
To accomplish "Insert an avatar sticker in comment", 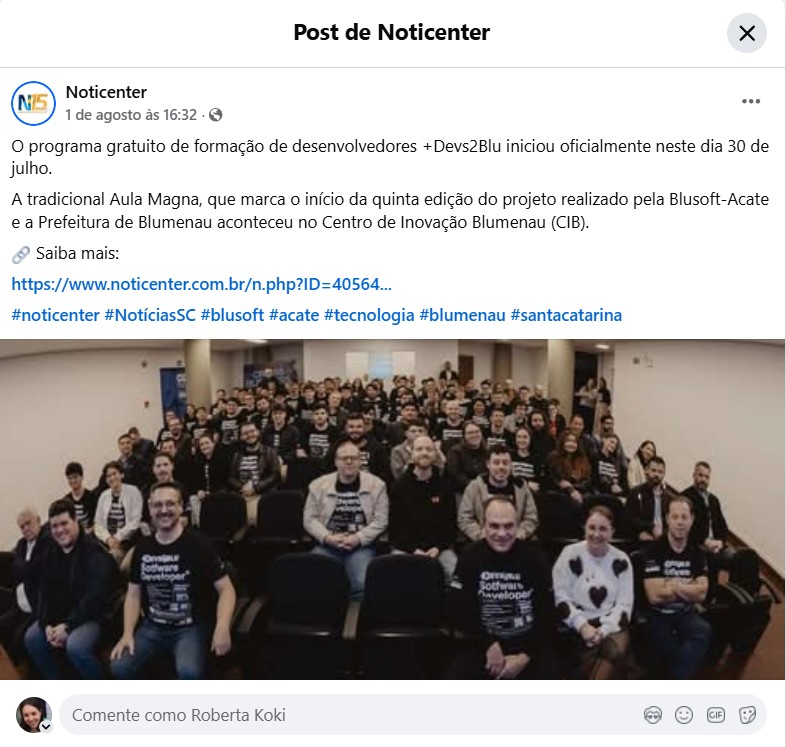I will click(653, 714).
